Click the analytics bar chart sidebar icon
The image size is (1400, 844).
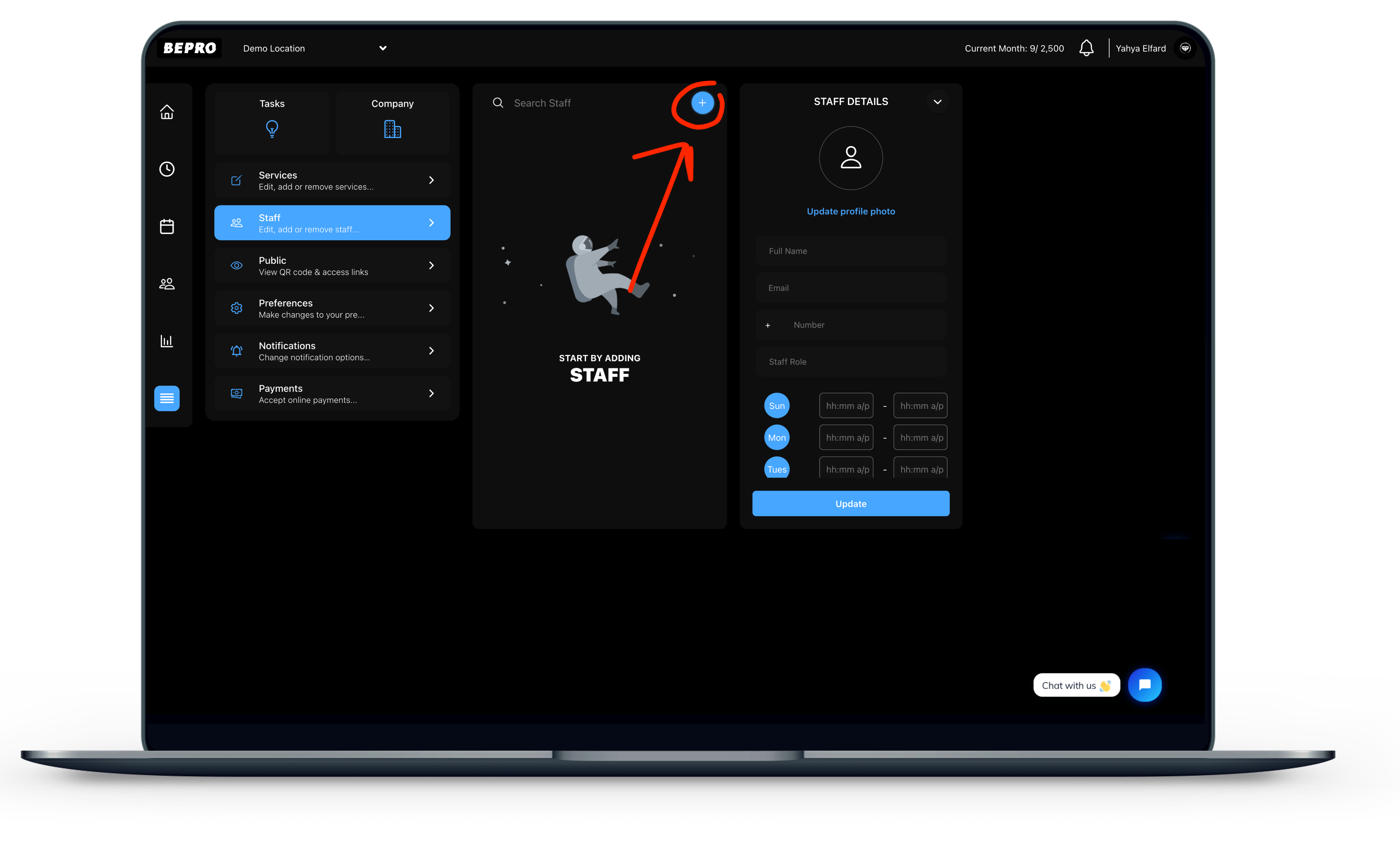pyautogui.click(x=166, y=341)
